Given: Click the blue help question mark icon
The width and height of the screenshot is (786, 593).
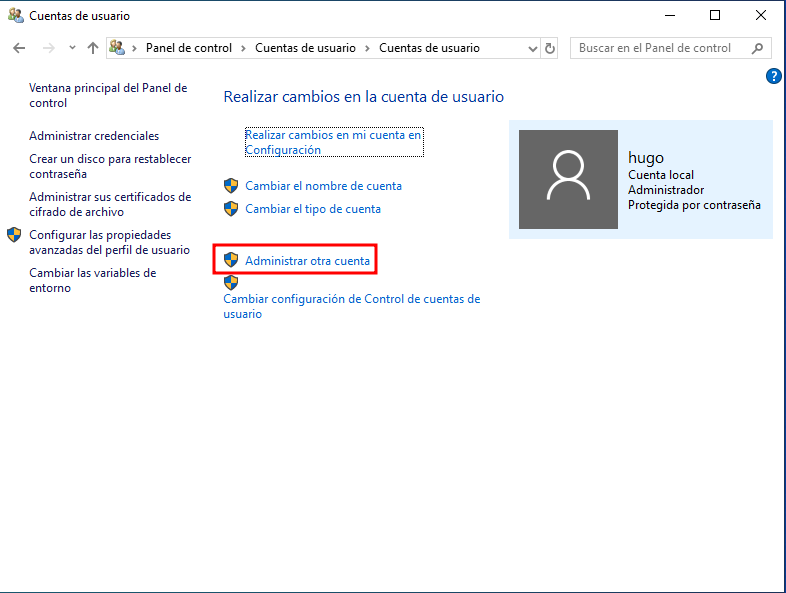Looking at the screenshot, I should click(x=773, y=76).
